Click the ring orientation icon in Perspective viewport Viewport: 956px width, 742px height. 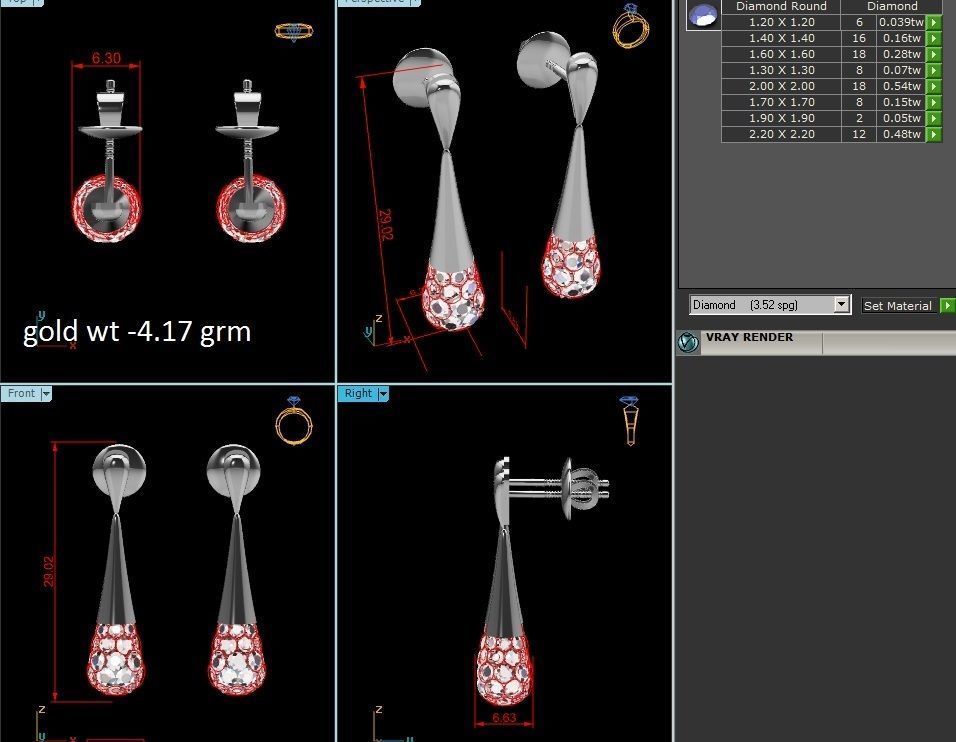tap(630, 26)
